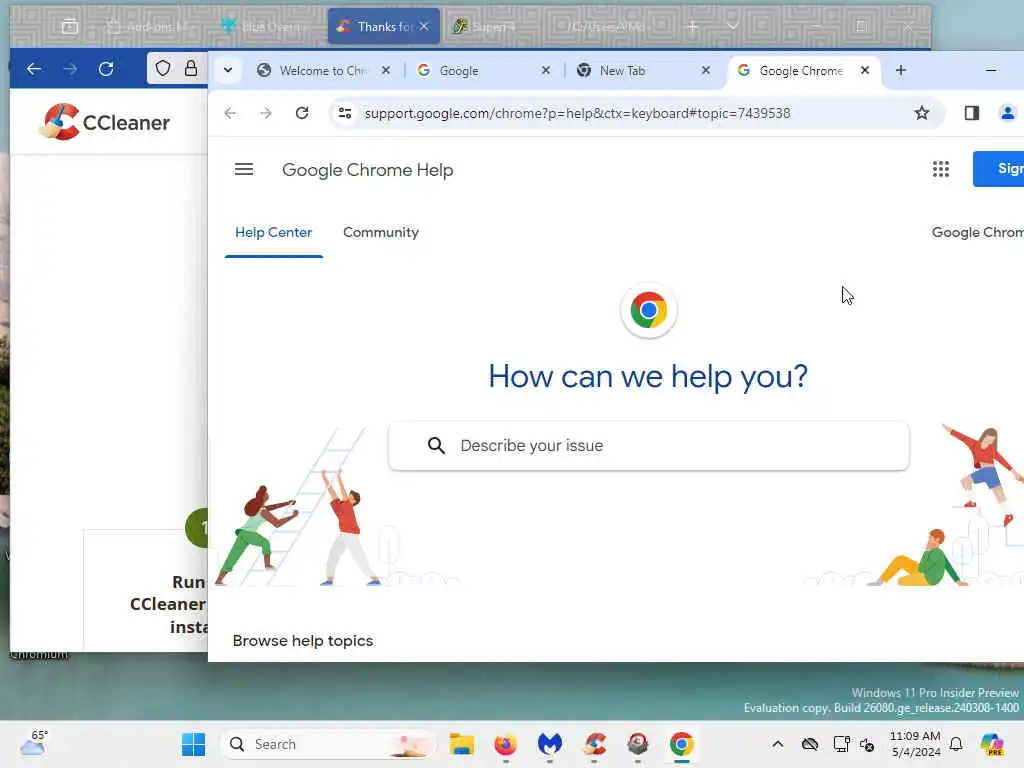
Task: Click the Describe your issue search field
Action: click(x=648, y=446)
